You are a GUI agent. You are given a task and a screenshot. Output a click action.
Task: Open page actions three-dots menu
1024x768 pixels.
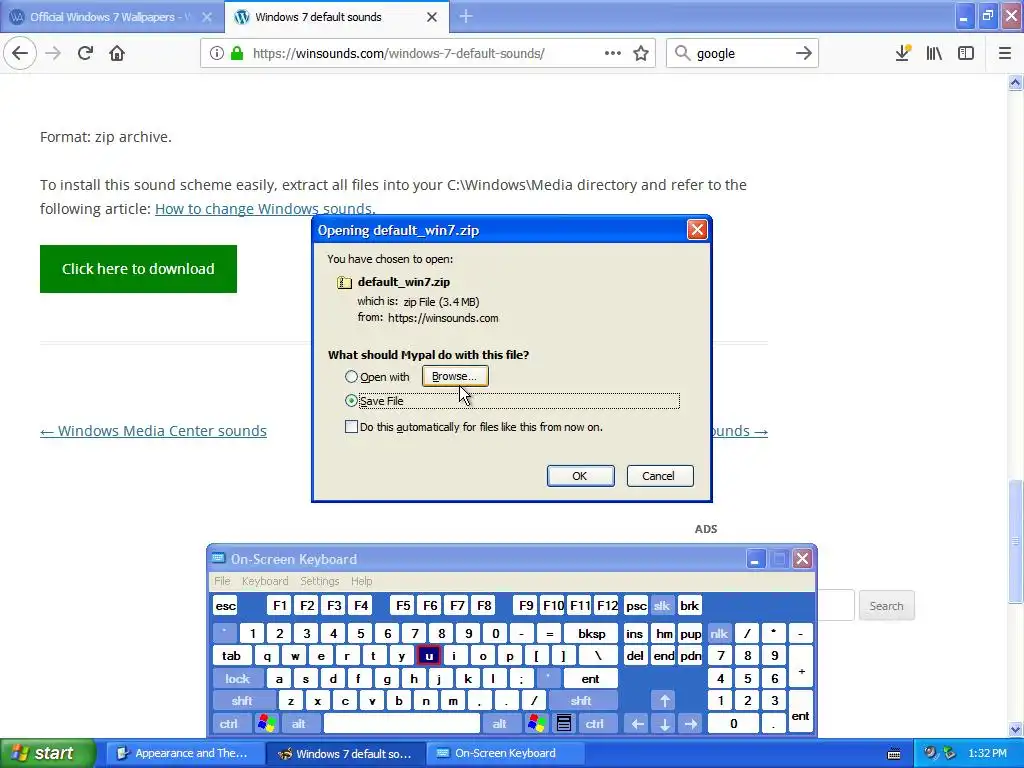(x=613, y=53)
